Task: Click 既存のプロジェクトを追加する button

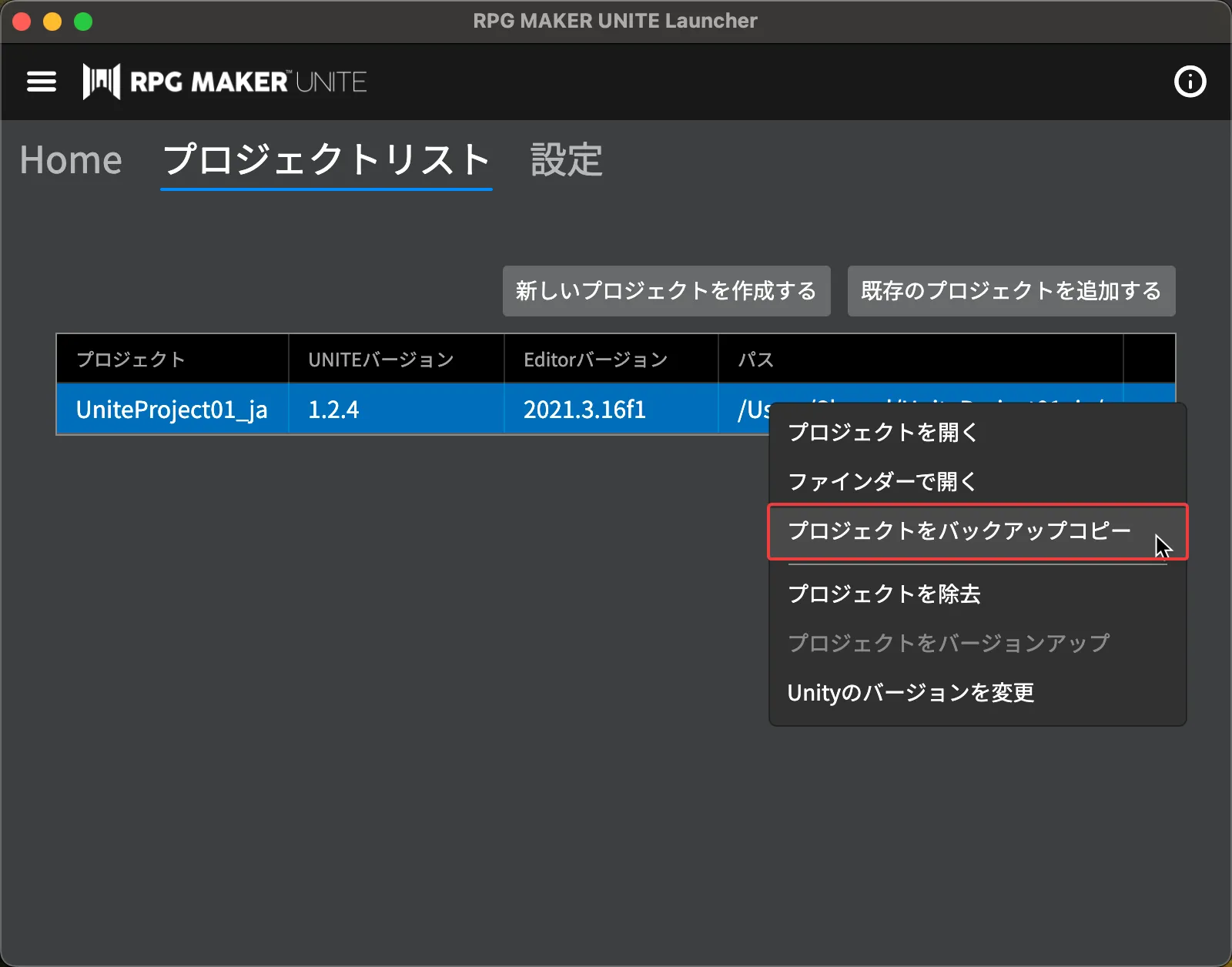Action: pos(1011,291)
